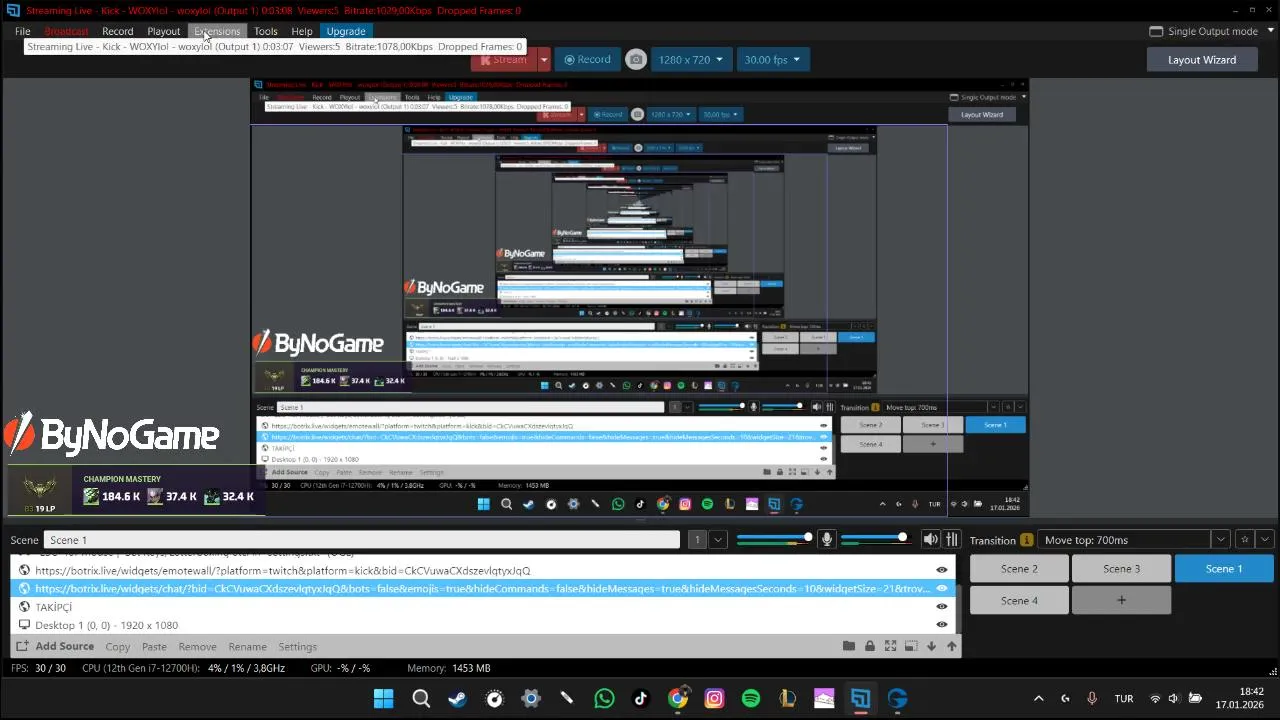Switch to Scene 3

click(x=1121, y=569)
